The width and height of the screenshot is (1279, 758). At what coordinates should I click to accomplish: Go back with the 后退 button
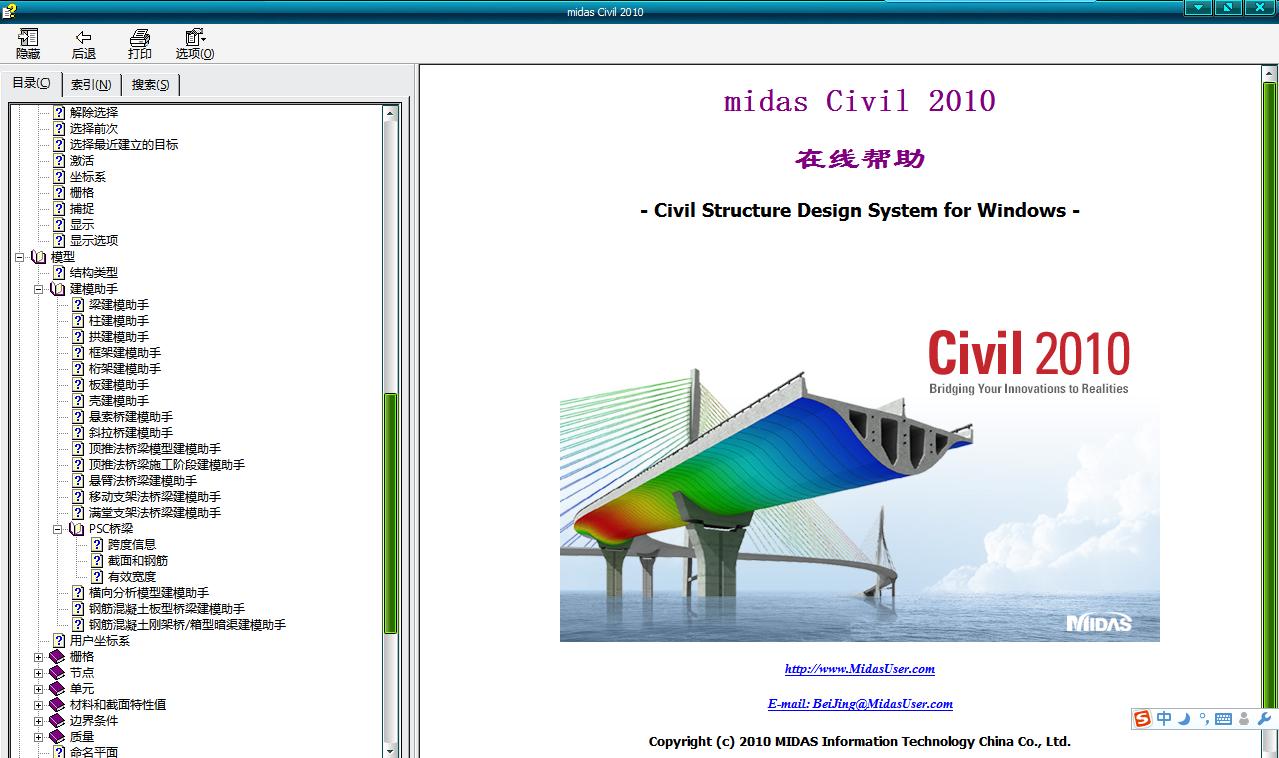pos(84,44)
